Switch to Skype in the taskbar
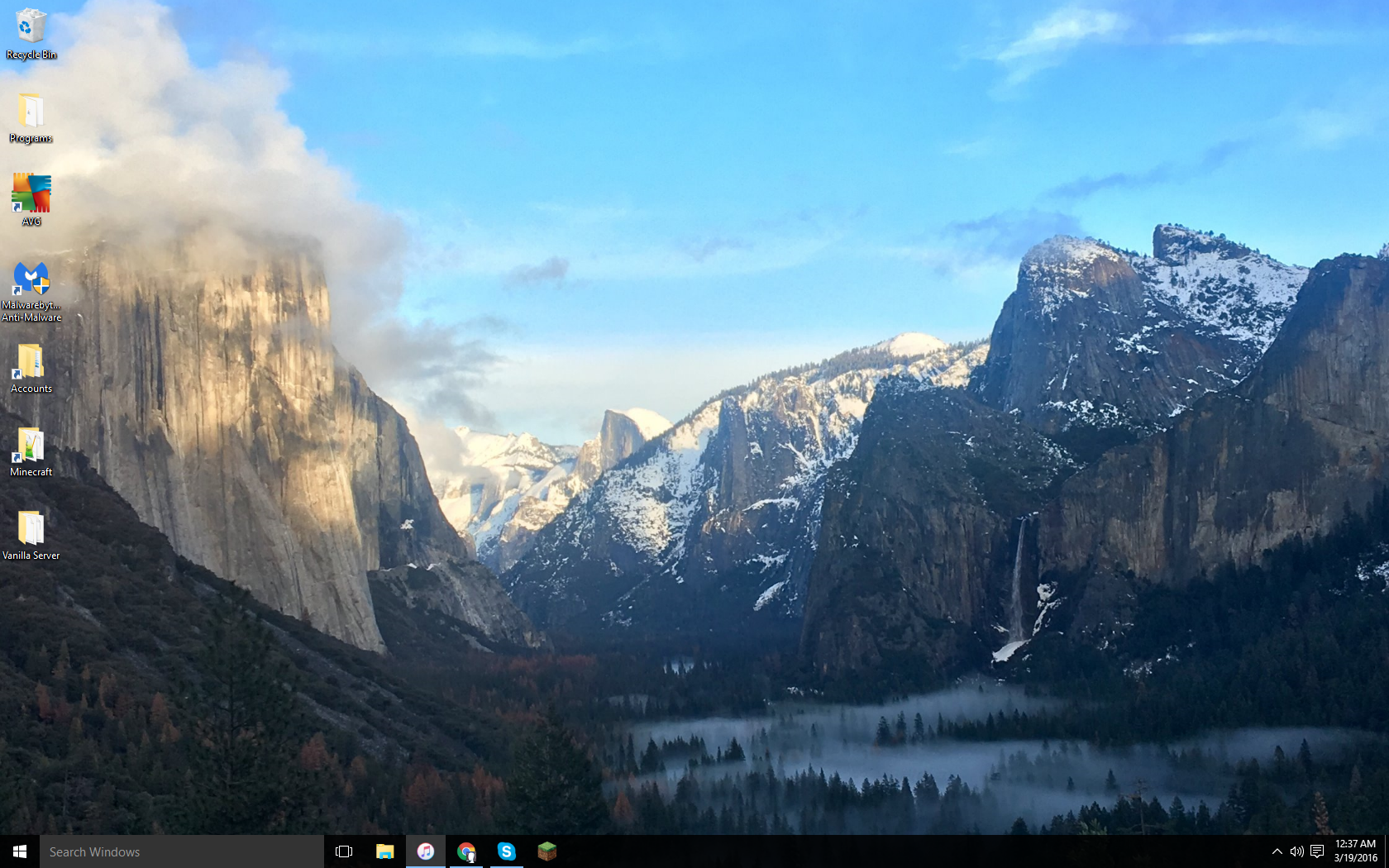This screenshot has width=1389, height=868. (506, 851)
